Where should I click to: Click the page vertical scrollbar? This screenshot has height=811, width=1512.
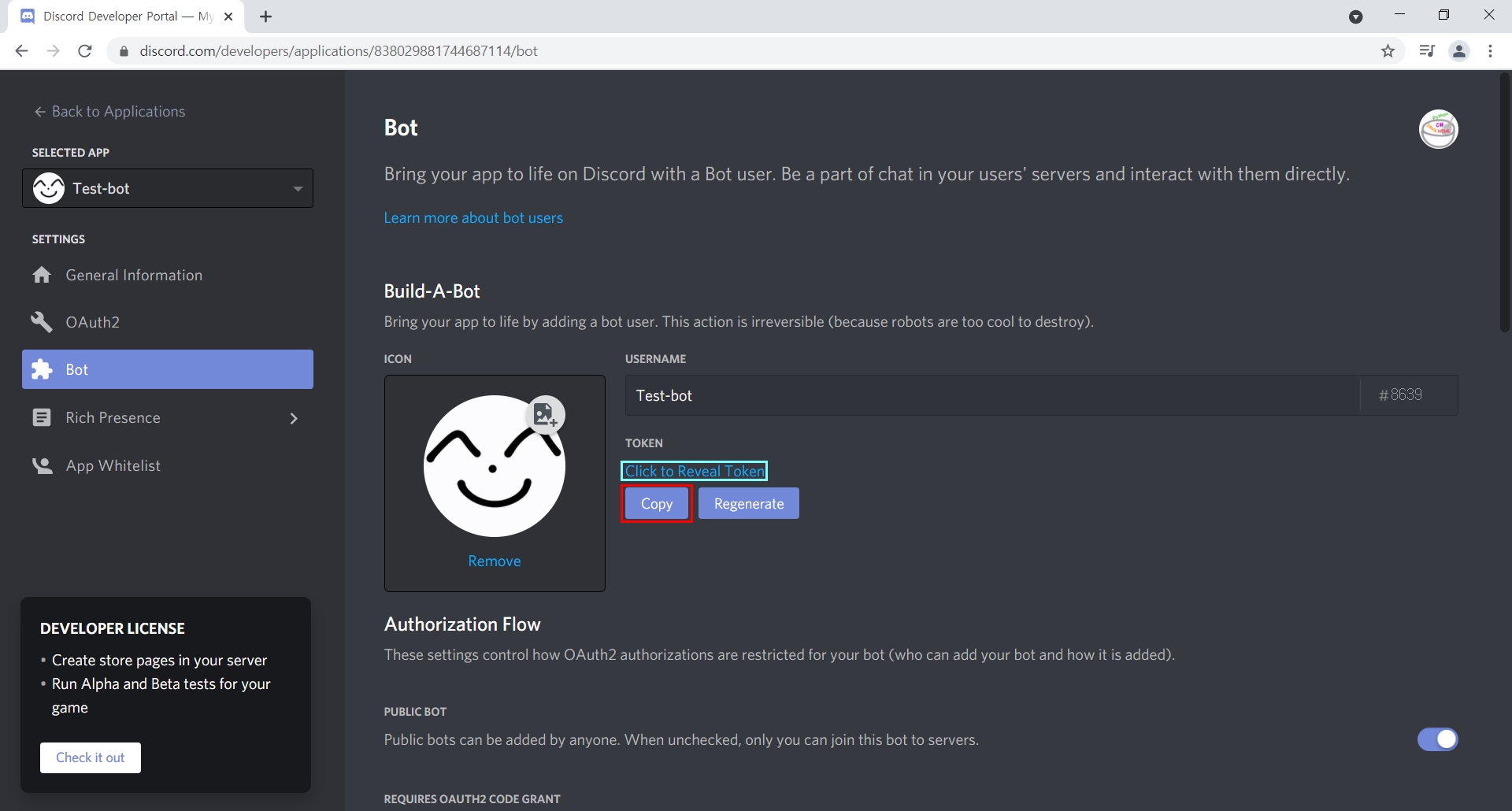pos(1504,203)
